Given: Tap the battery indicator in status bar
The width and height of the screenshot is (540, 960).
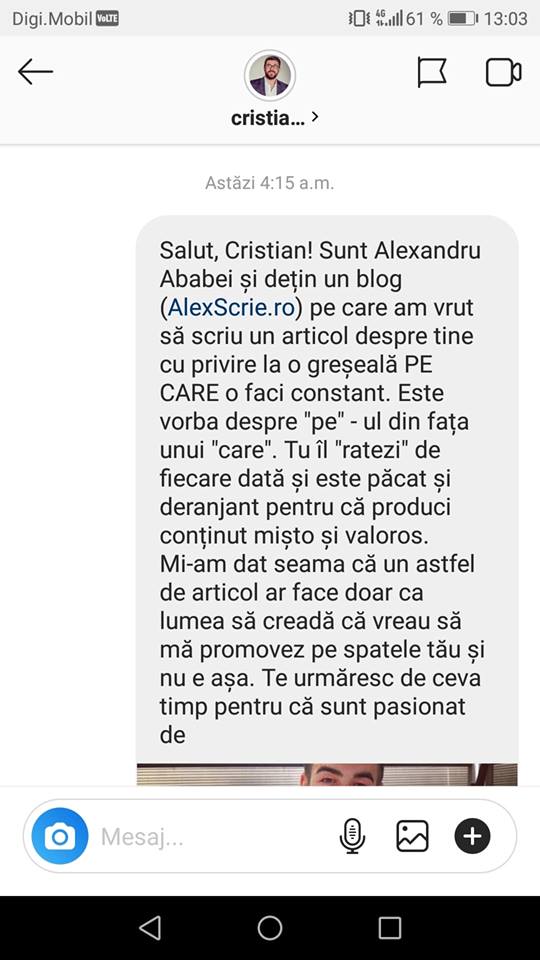Looking at the screenshot, I should (463, 18).
